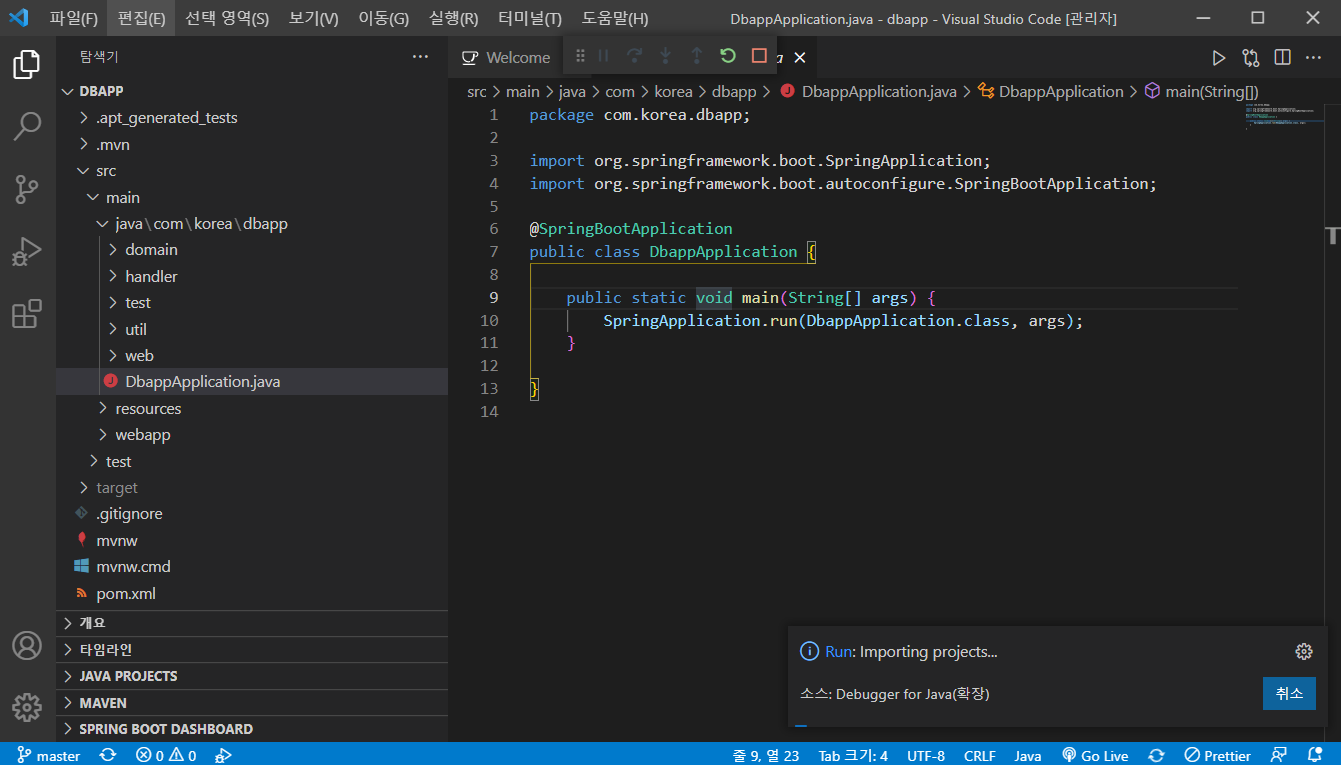1341x765 pixels.
Task: Click the debug Step Into icon
Action: coord(665,56)
